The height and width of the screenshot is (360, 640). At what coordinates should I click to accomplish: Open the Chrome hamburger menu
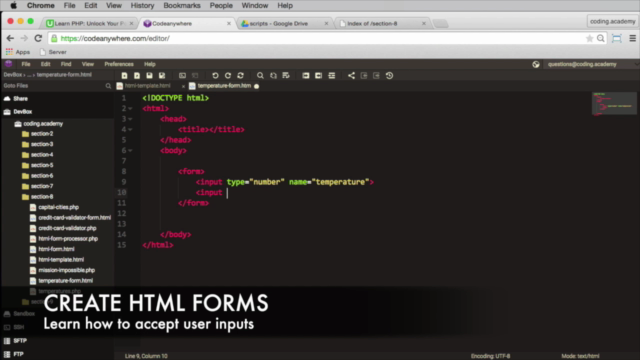tap(632, 38)
